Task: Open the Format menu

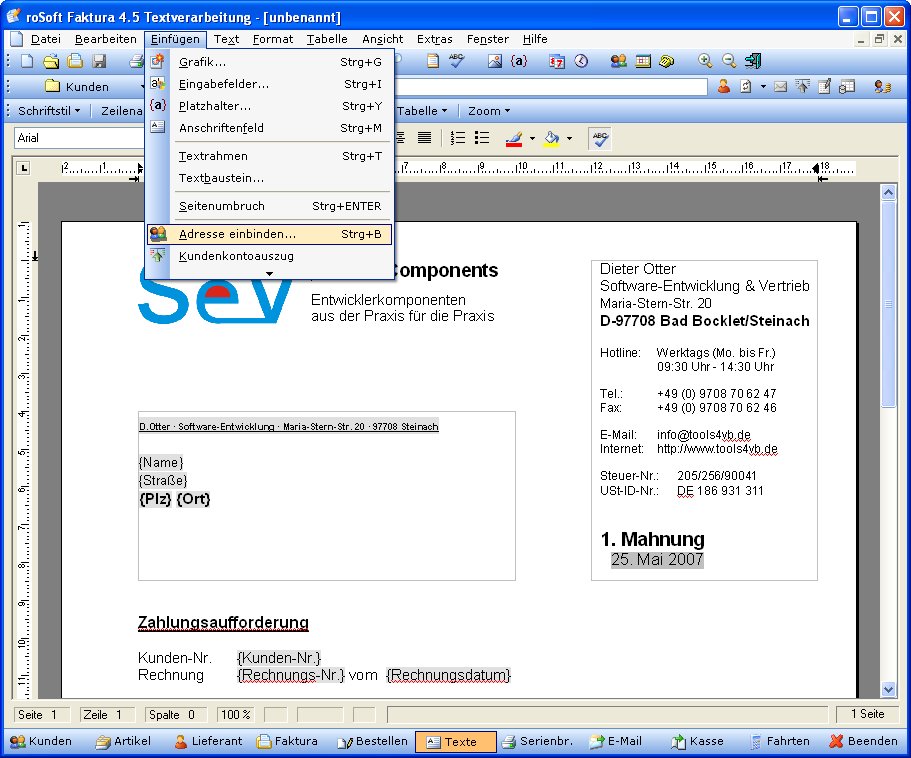Action: [272, 39]
